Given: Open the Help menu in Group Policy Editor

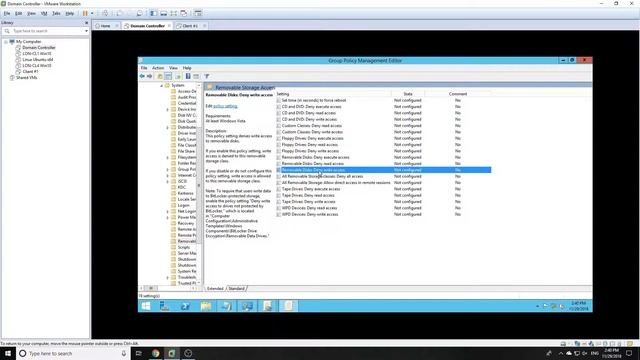Looking at the screenshot, I should tap(187, 68).
